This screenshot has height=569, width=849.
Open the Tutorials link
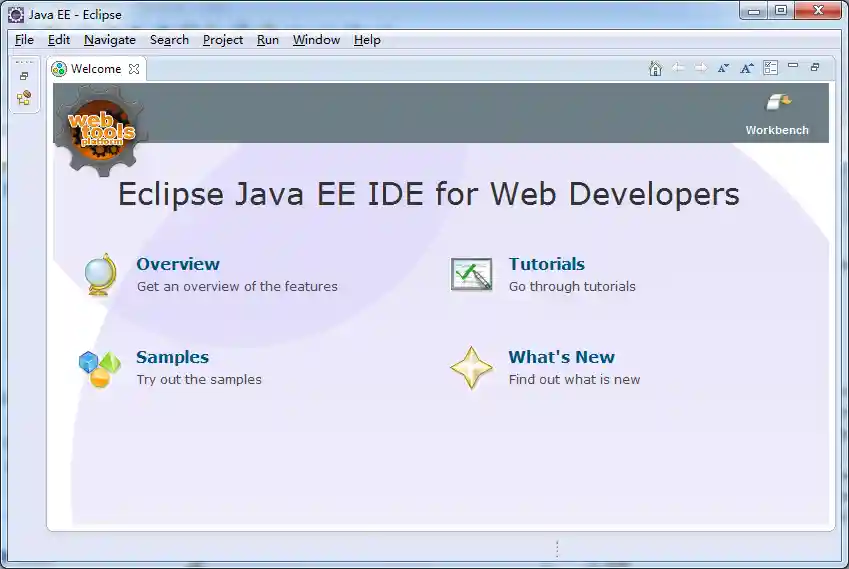[x=547, y=264]
